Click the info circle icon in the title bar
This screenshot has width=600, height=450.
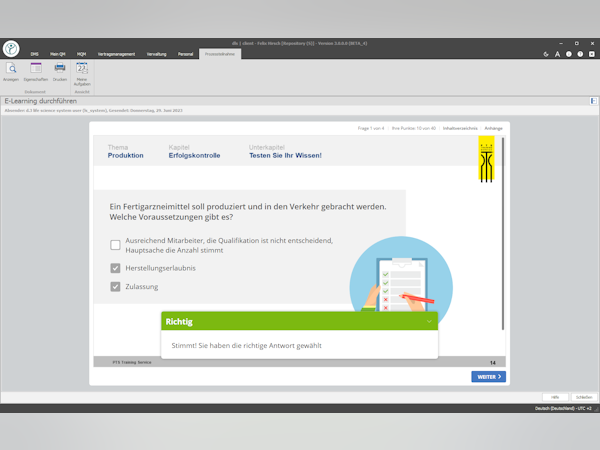point(569,54)
